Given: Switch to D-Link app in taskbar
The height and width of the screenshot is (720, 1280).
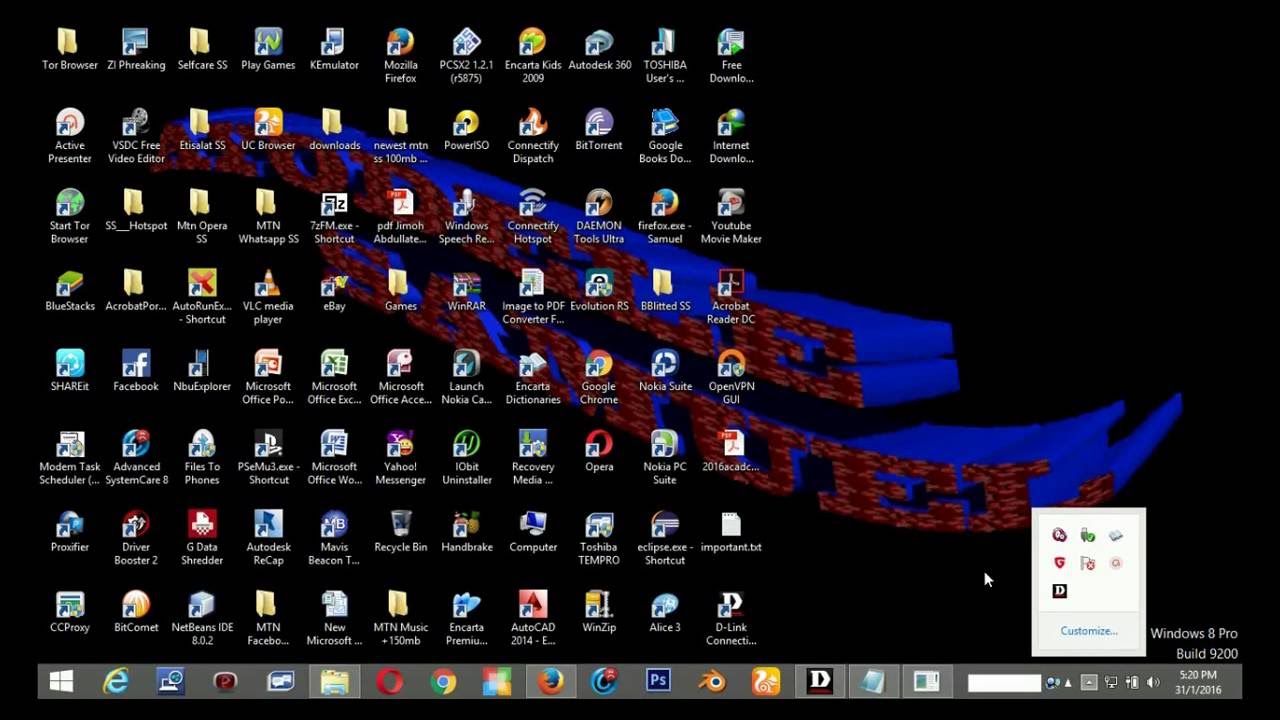Looking at the screenshot, I should [x=820, y=682].
